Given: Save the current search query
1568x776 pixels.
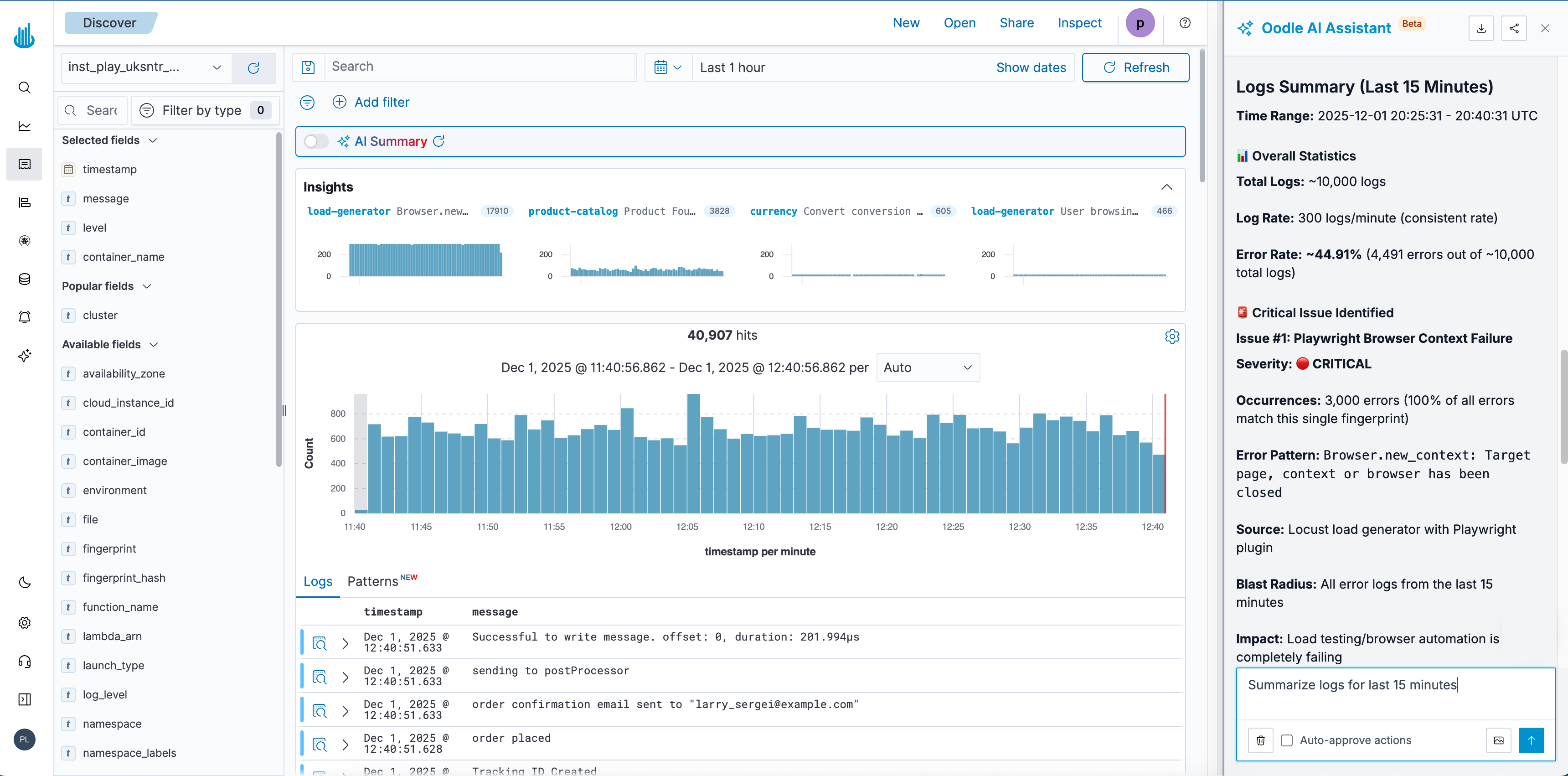Looking at the screenshot, I should [308, 67].
